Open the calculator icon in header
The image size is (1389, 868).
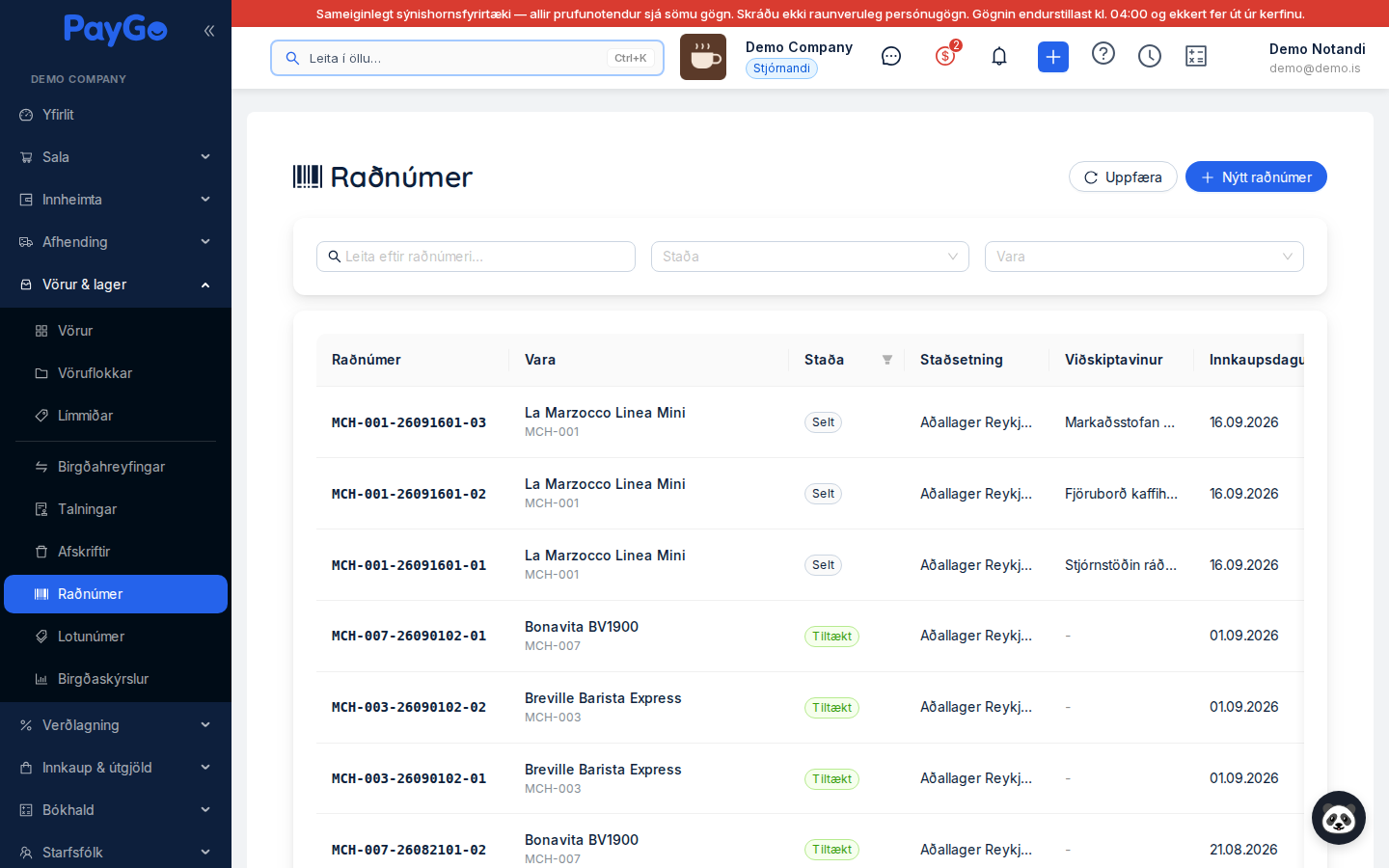(x=1196, y=57)
